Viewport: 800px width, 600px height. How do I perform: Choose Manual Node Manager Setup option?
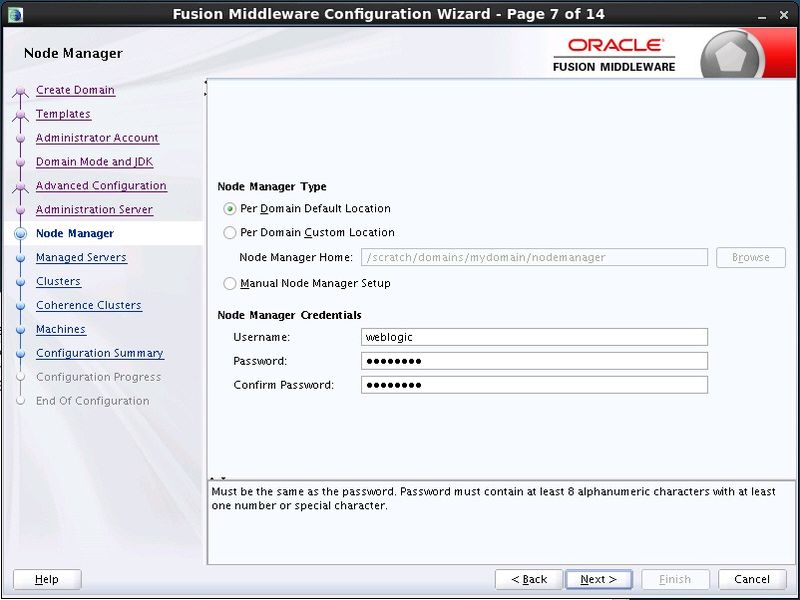230,283
